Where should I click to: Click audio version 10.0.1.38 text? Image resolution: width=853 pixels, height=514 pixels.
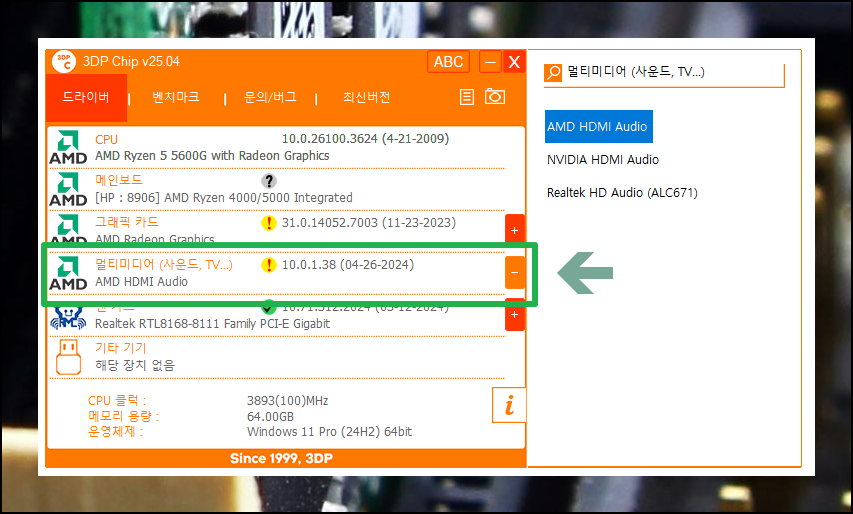click(348, 265)
